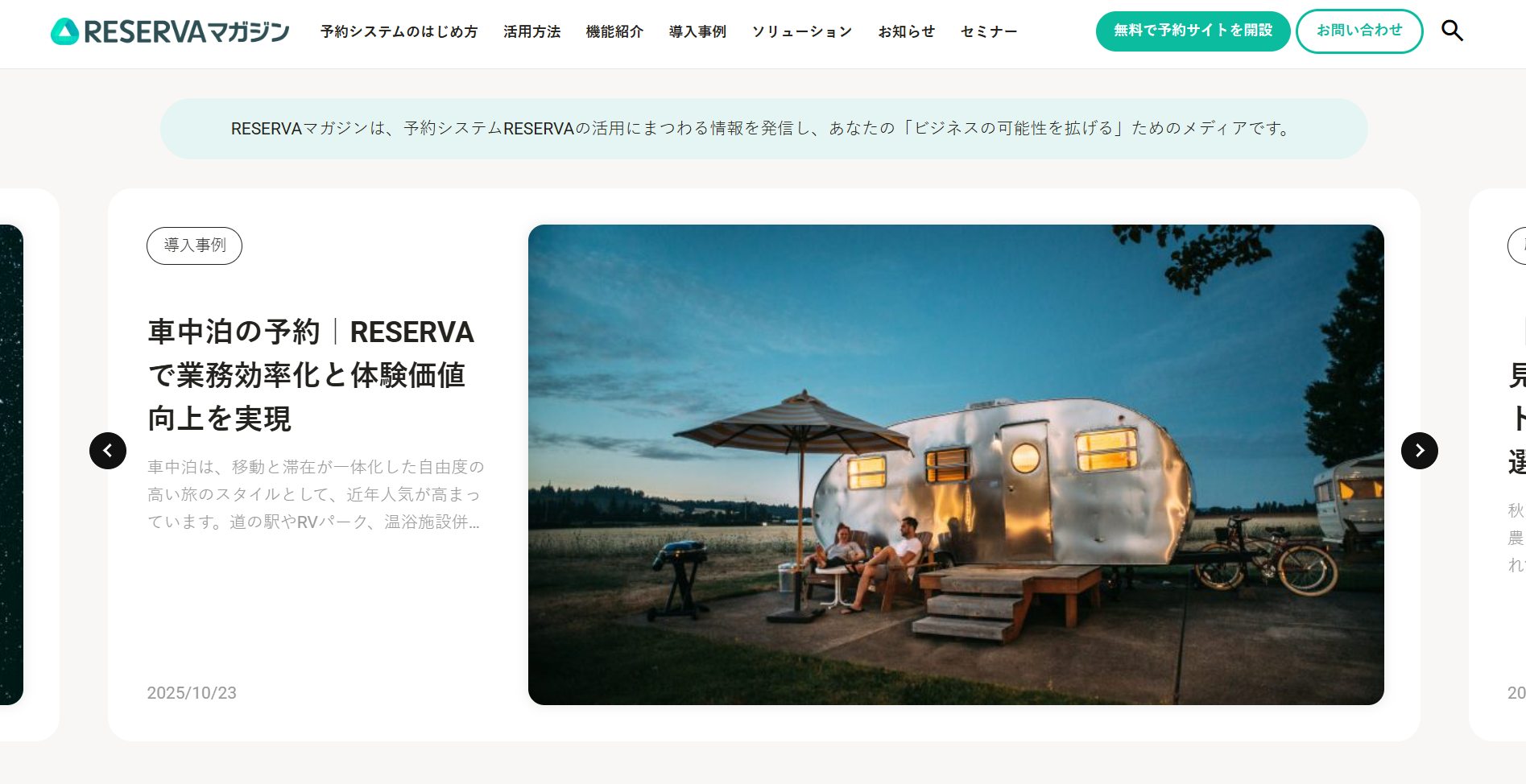Open article 車中泊の予約 headline
Viewport: 1526px width, 784px height.
tap(311, 375)
